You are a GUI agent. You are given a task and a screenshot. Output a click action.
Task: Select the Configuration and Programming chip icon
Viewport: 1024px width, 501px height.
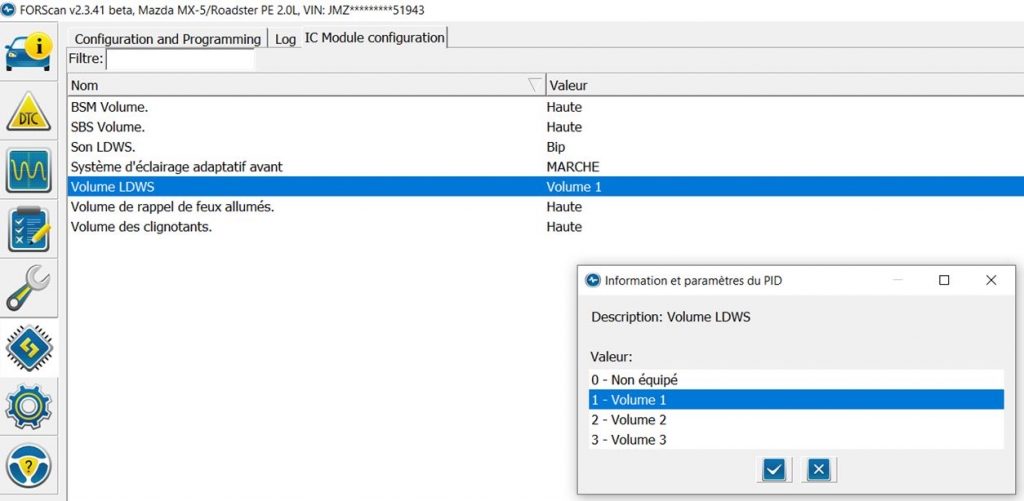[29, 347]
